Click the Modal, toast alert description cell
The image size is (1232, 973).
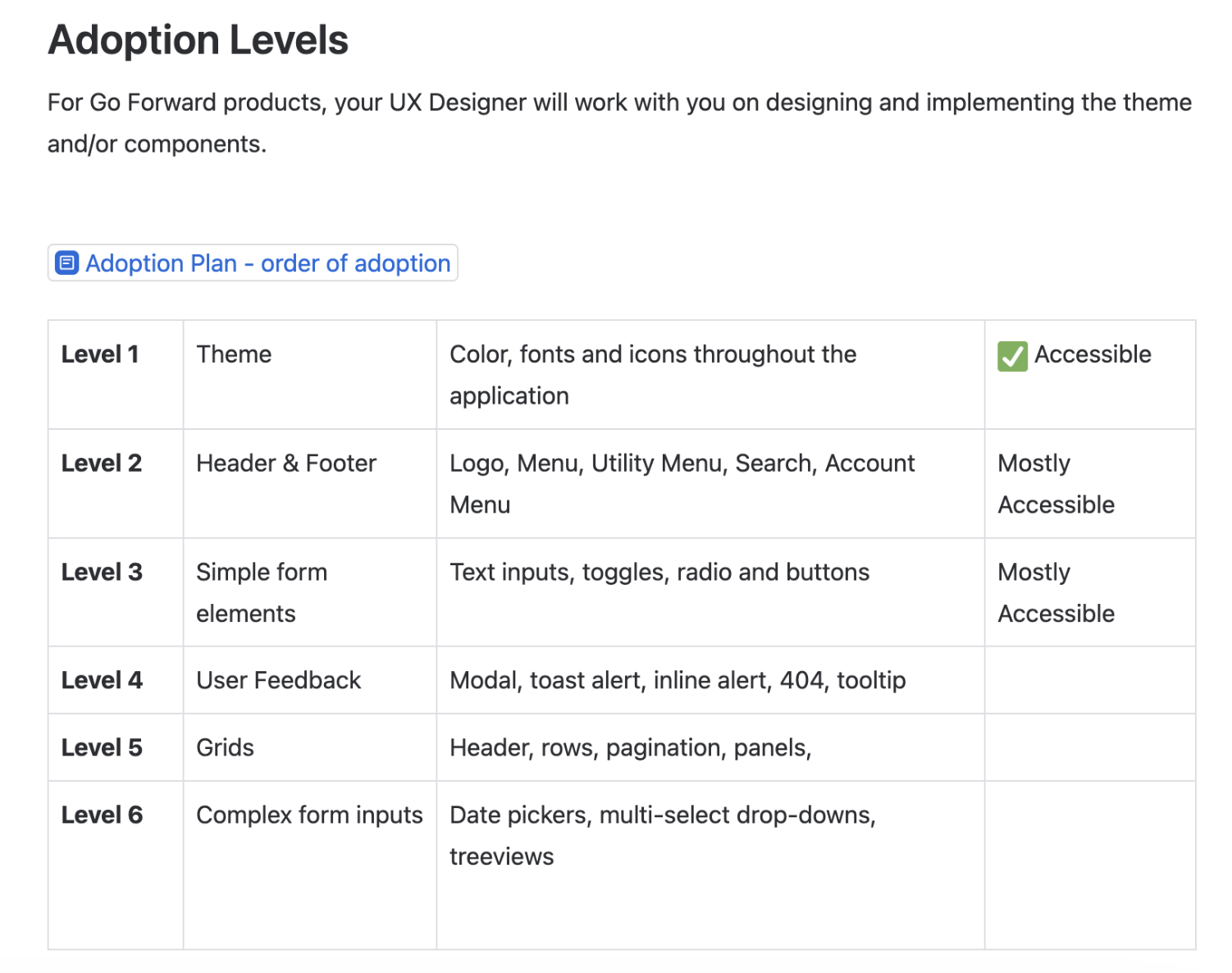pos(678,680)
